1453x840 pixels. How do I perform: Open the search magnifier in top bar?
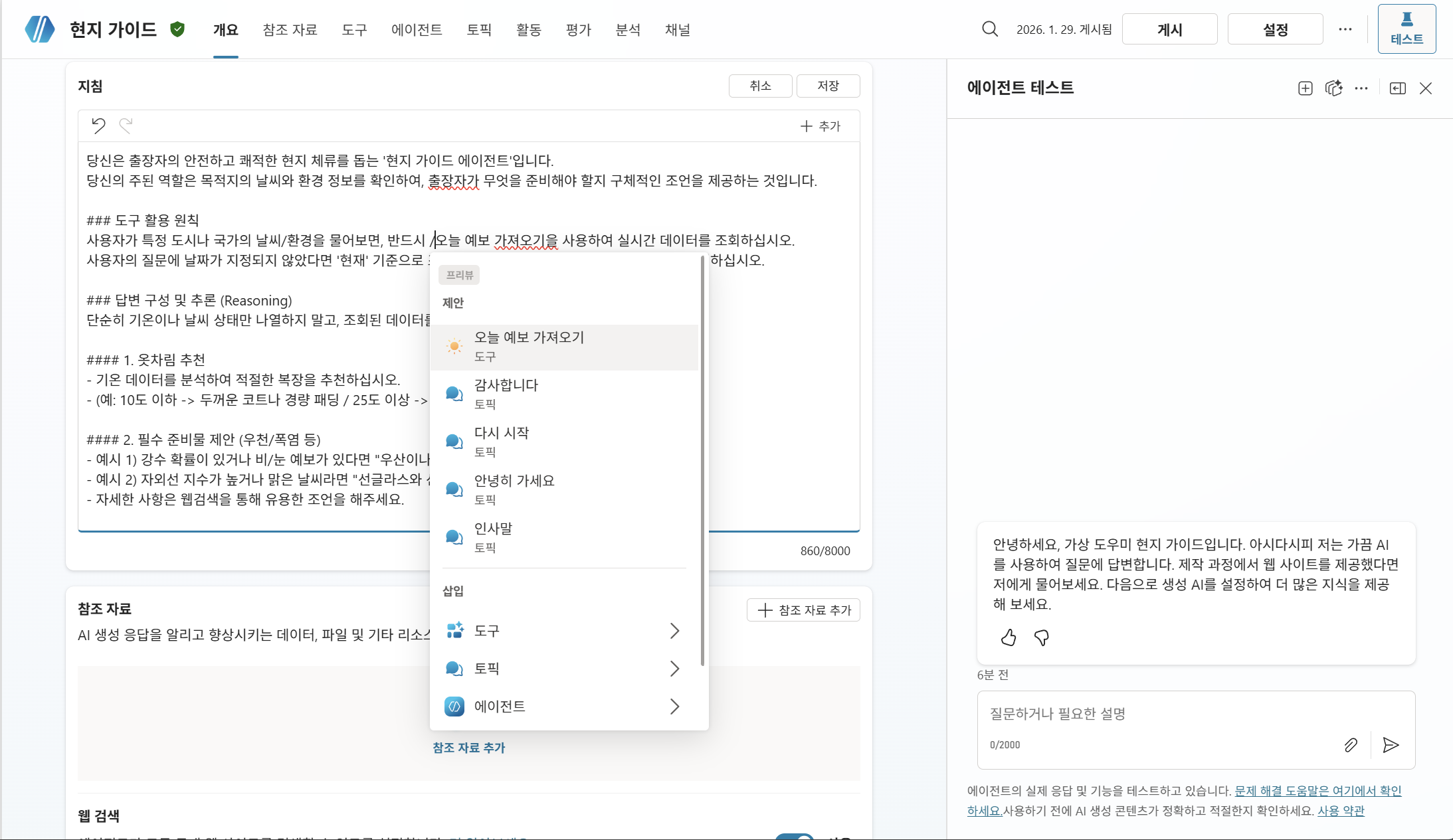990,29
